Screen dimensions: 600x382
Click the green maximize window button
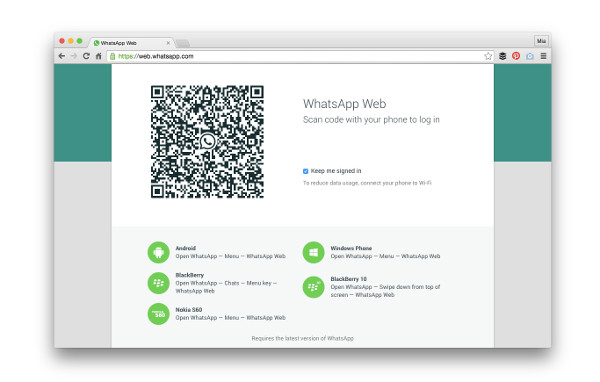tap(80, 41)
